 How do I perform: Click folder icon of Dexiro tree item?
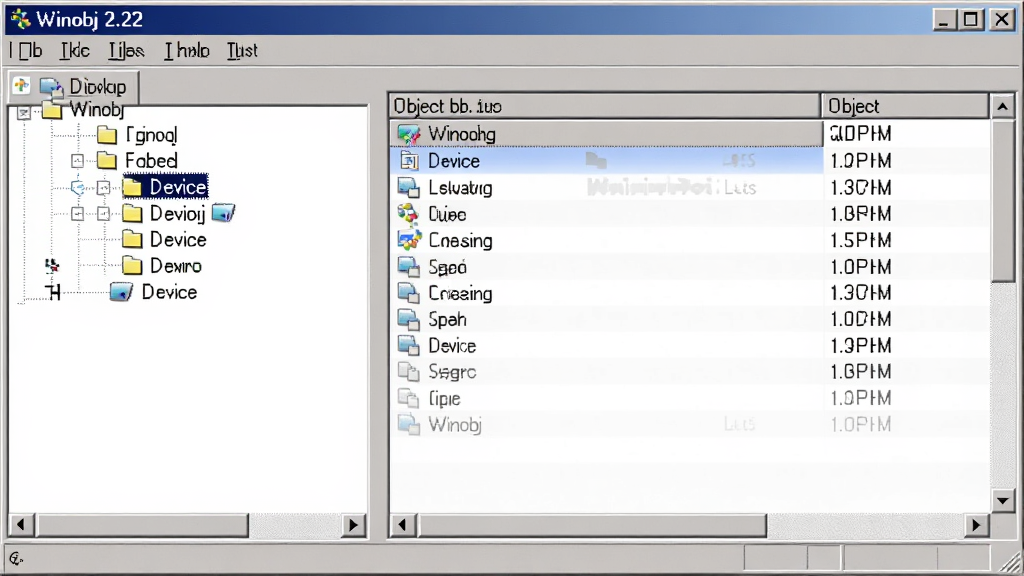point(132,266)
